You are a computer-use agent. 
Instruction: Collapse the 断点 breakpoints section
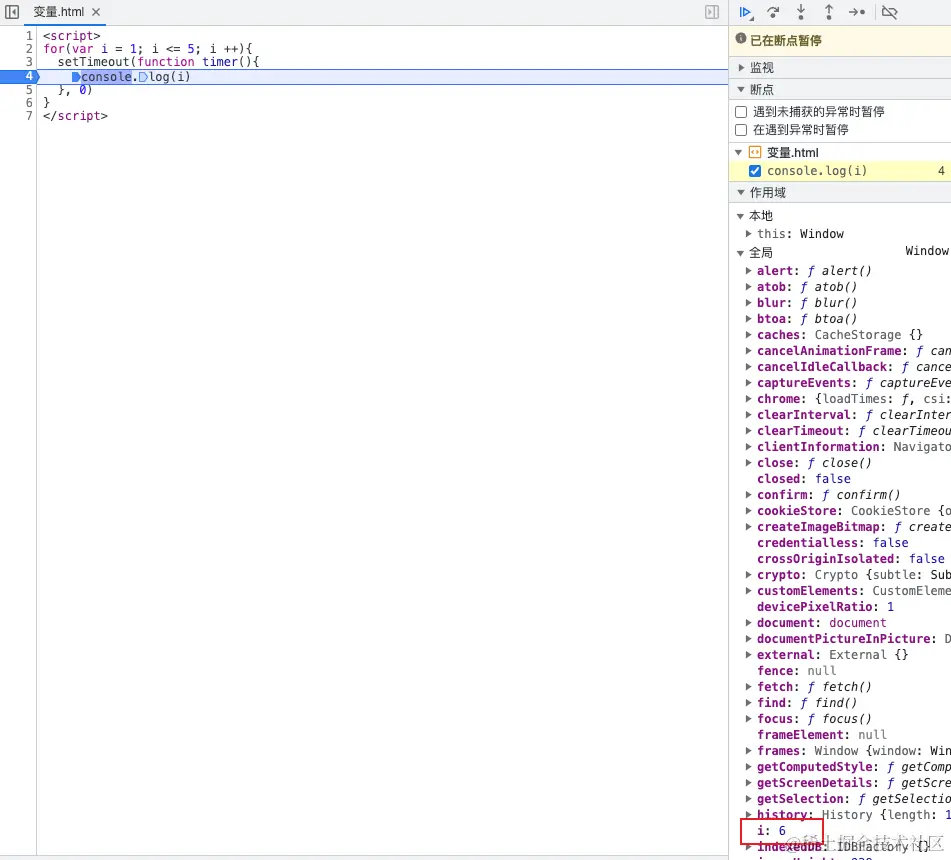click(x=741, y=89)
